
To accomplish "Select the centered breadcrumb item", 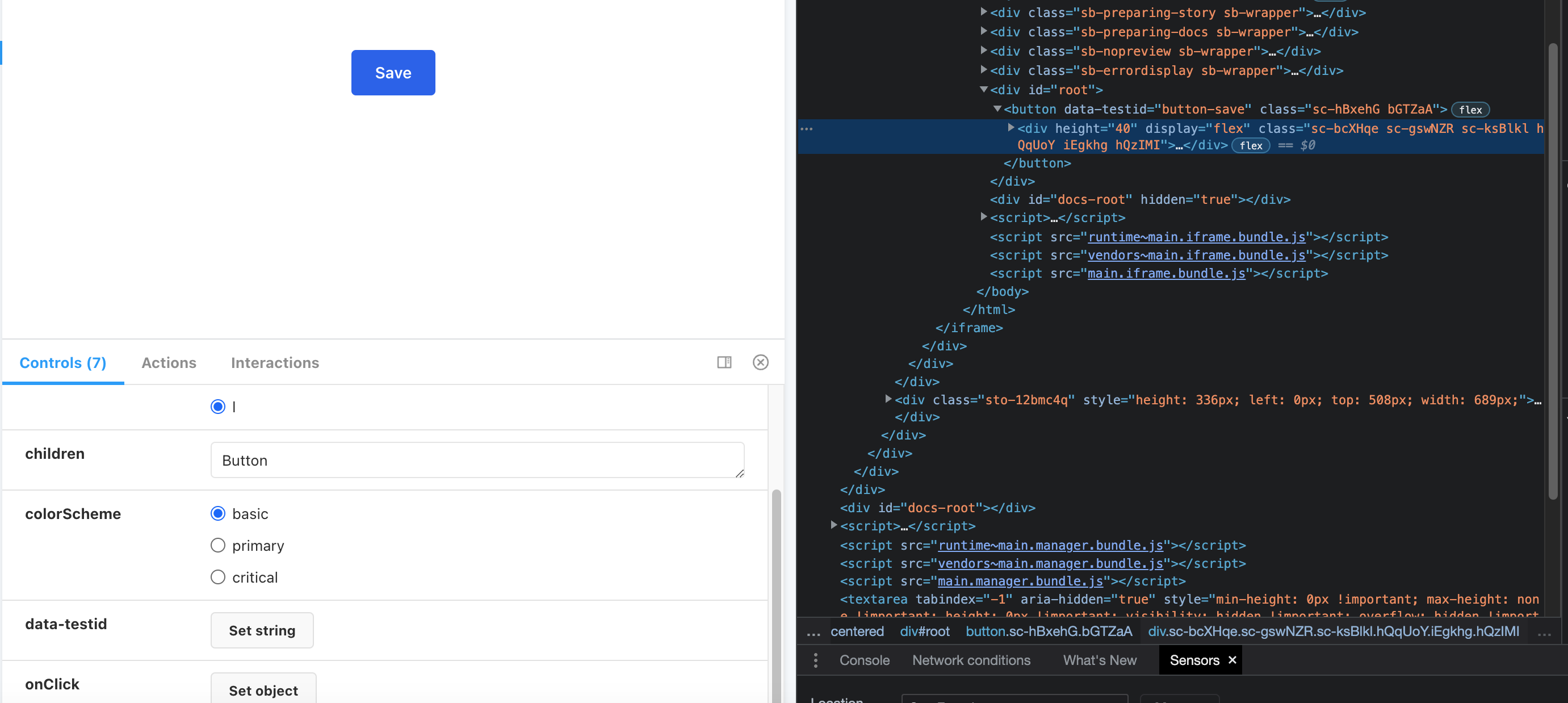I will (857, 632).
